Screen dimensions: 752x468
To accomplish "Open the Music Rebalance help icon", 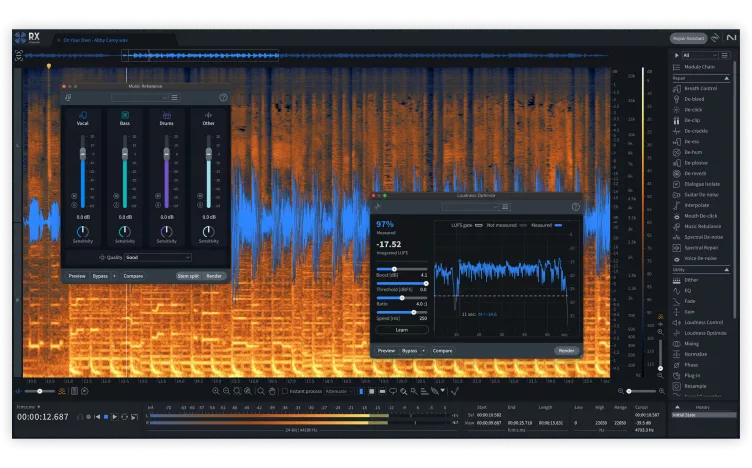I will click(223, 97).
